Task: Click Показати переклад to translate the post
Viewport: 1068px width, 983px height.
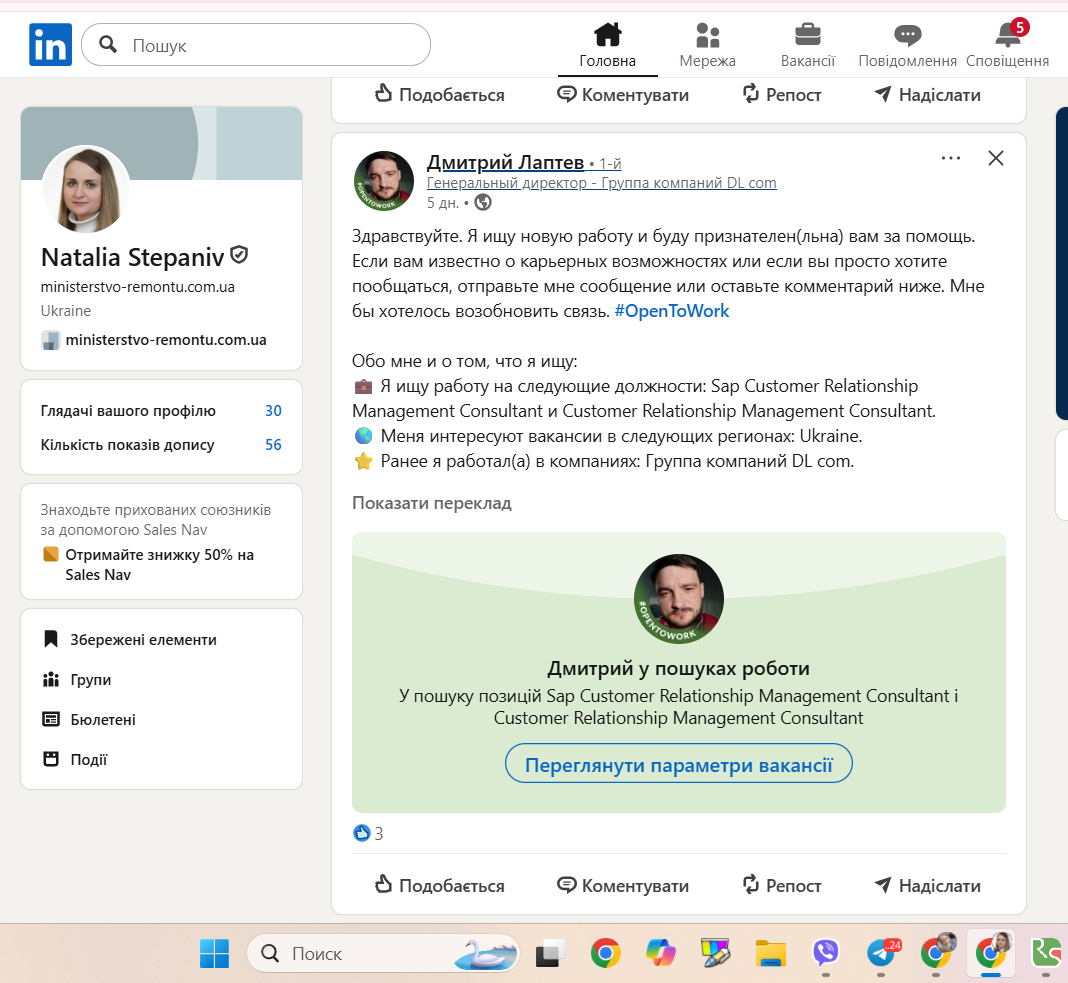Action: coord(432,503)
